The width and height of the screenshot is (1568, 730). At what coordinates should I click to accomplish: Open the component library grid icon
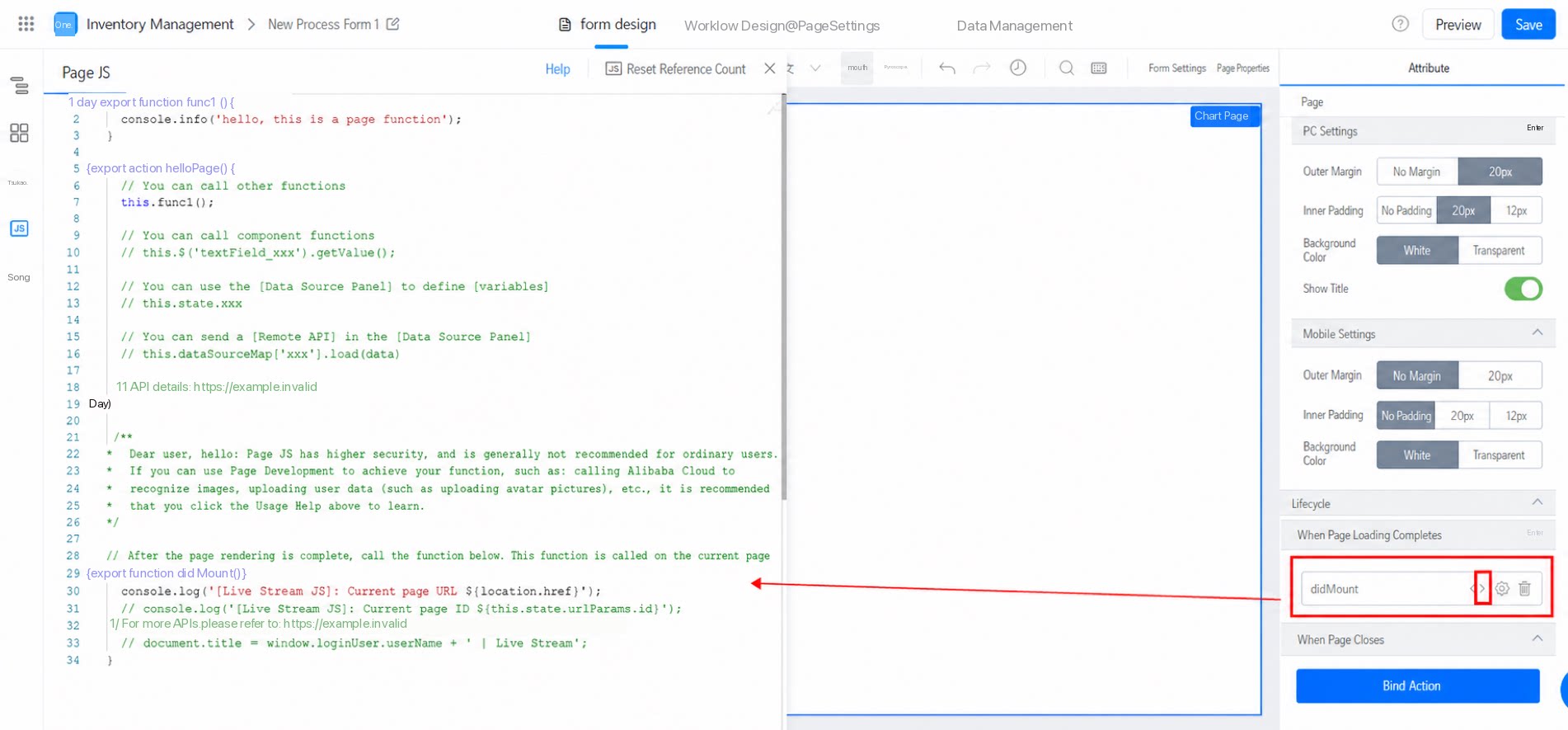pyautogui.click(x=19, y=133)
